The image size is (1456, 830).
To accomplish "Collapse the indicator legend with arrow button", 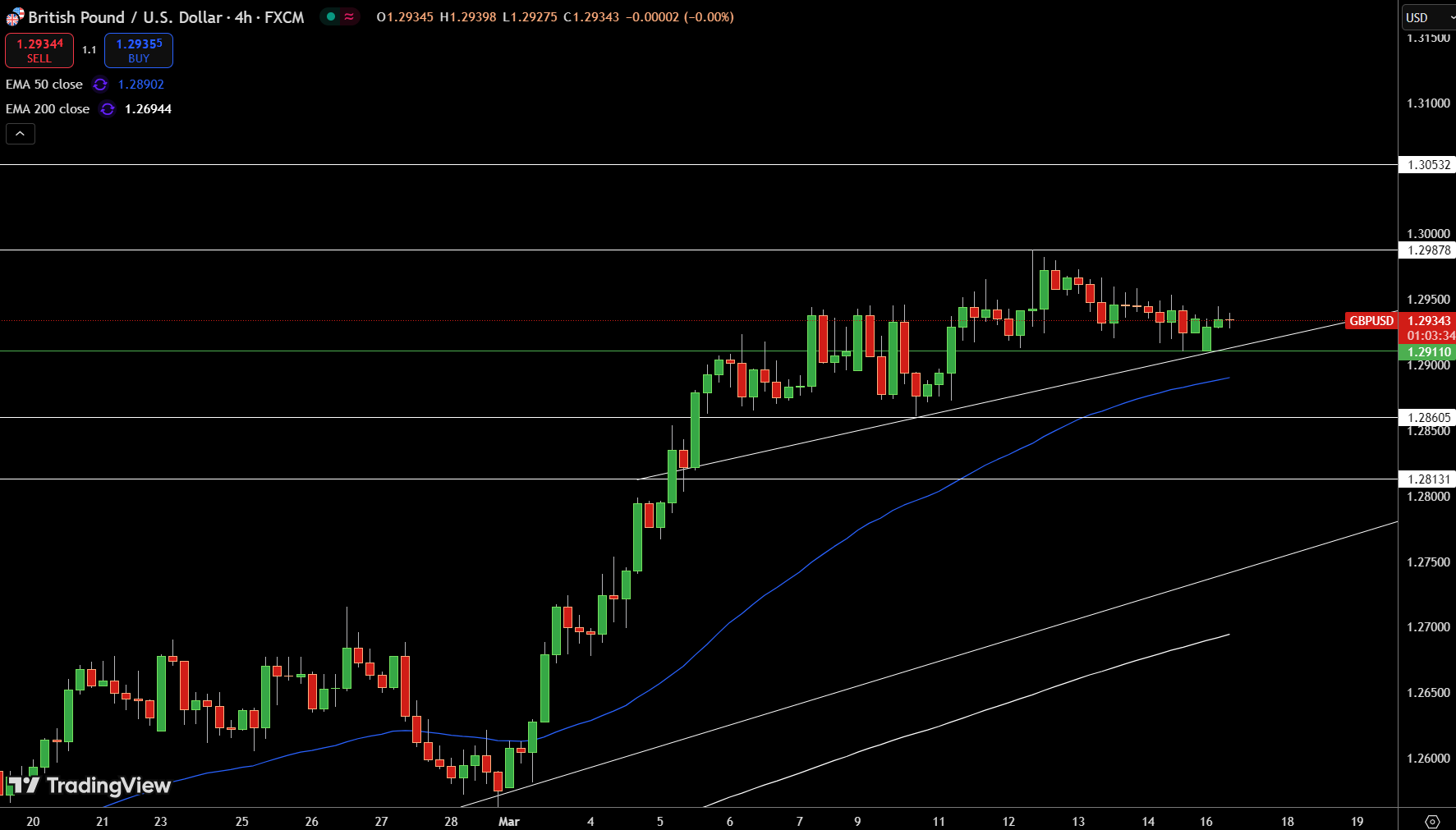I will click(x=21, y=134).
